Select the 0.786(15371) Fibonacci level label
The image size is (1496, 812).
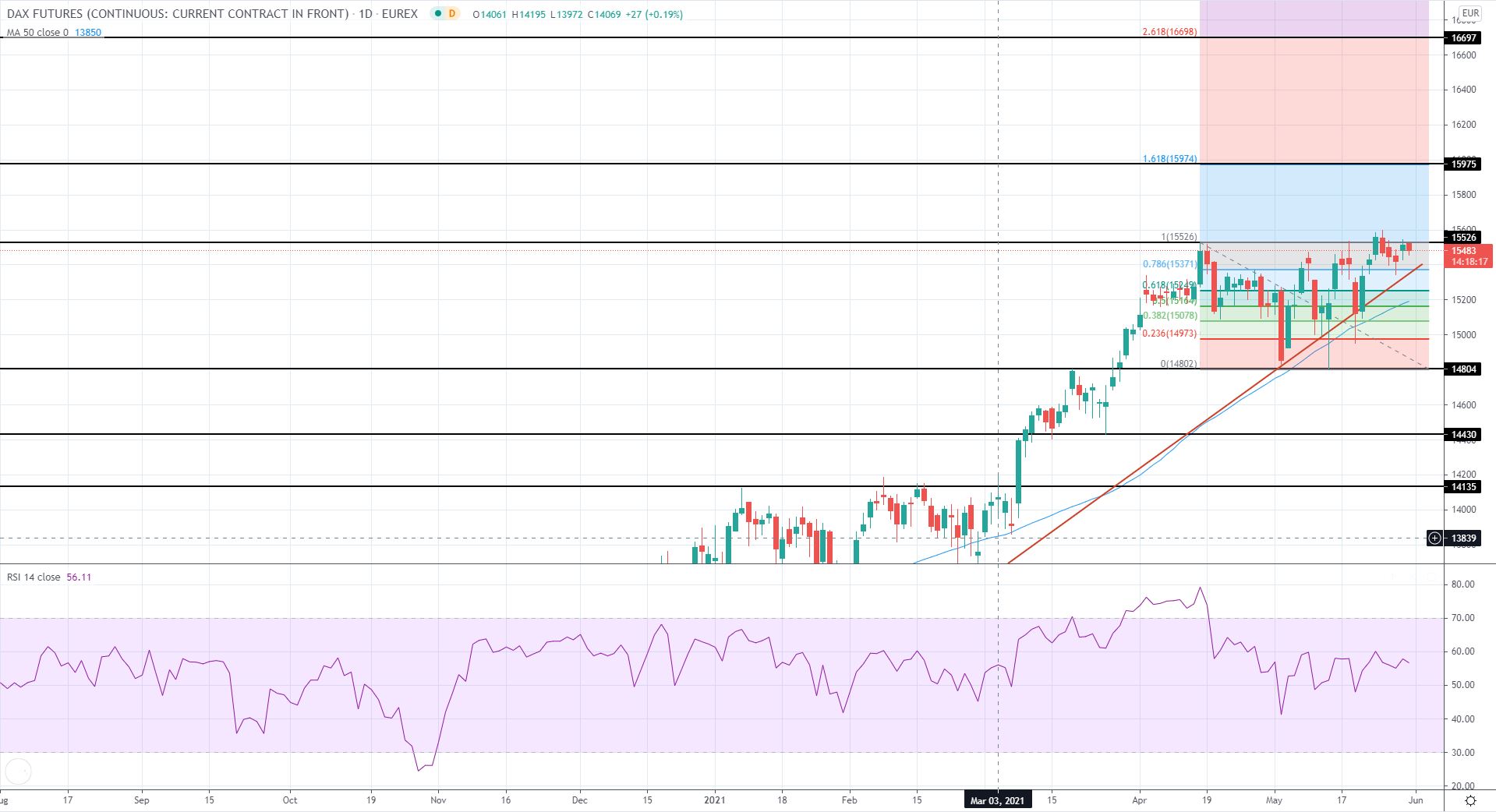coord(1169,265)
